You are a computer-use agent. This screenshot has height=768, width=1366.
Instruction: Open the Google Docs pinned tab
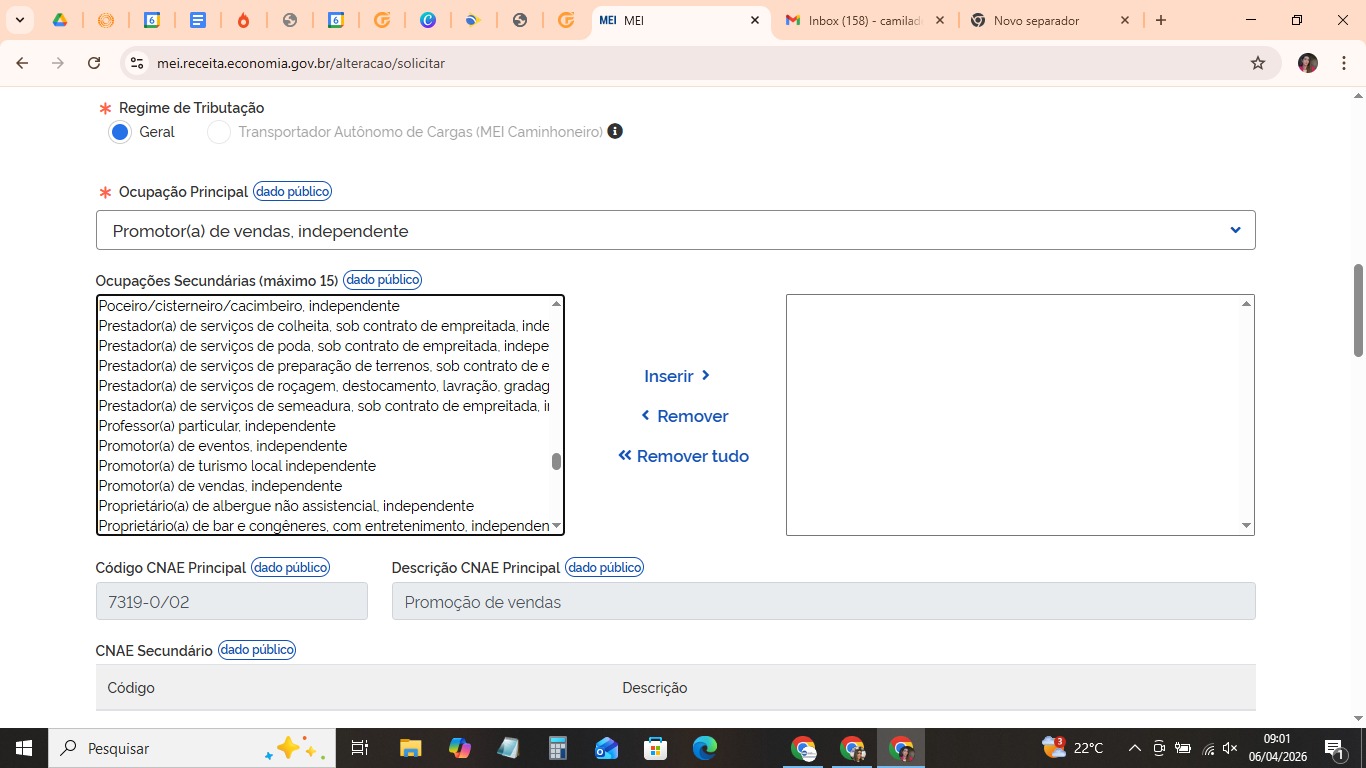pos(198,20)
